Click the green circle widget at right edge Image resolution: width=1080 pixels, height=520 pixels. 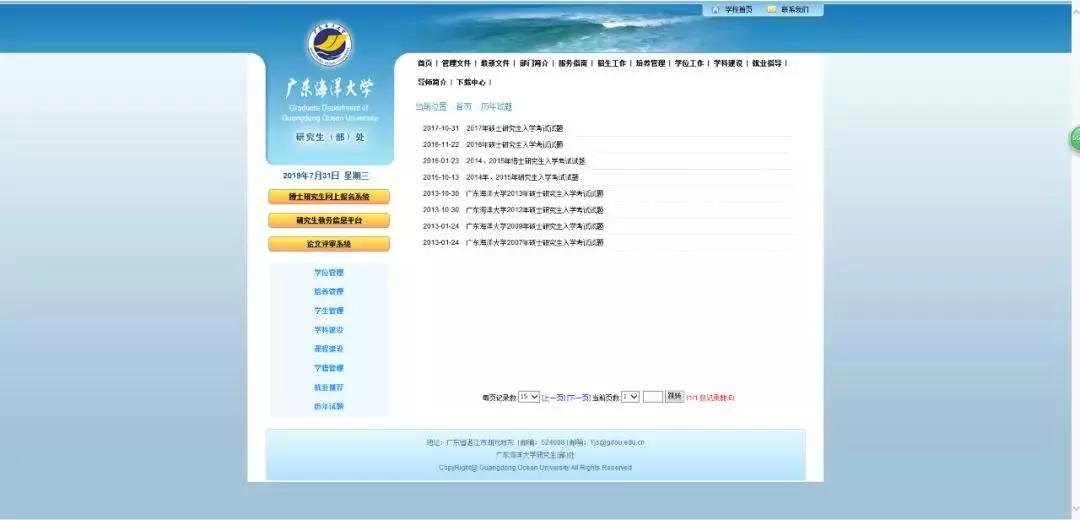pos(1074,139)
